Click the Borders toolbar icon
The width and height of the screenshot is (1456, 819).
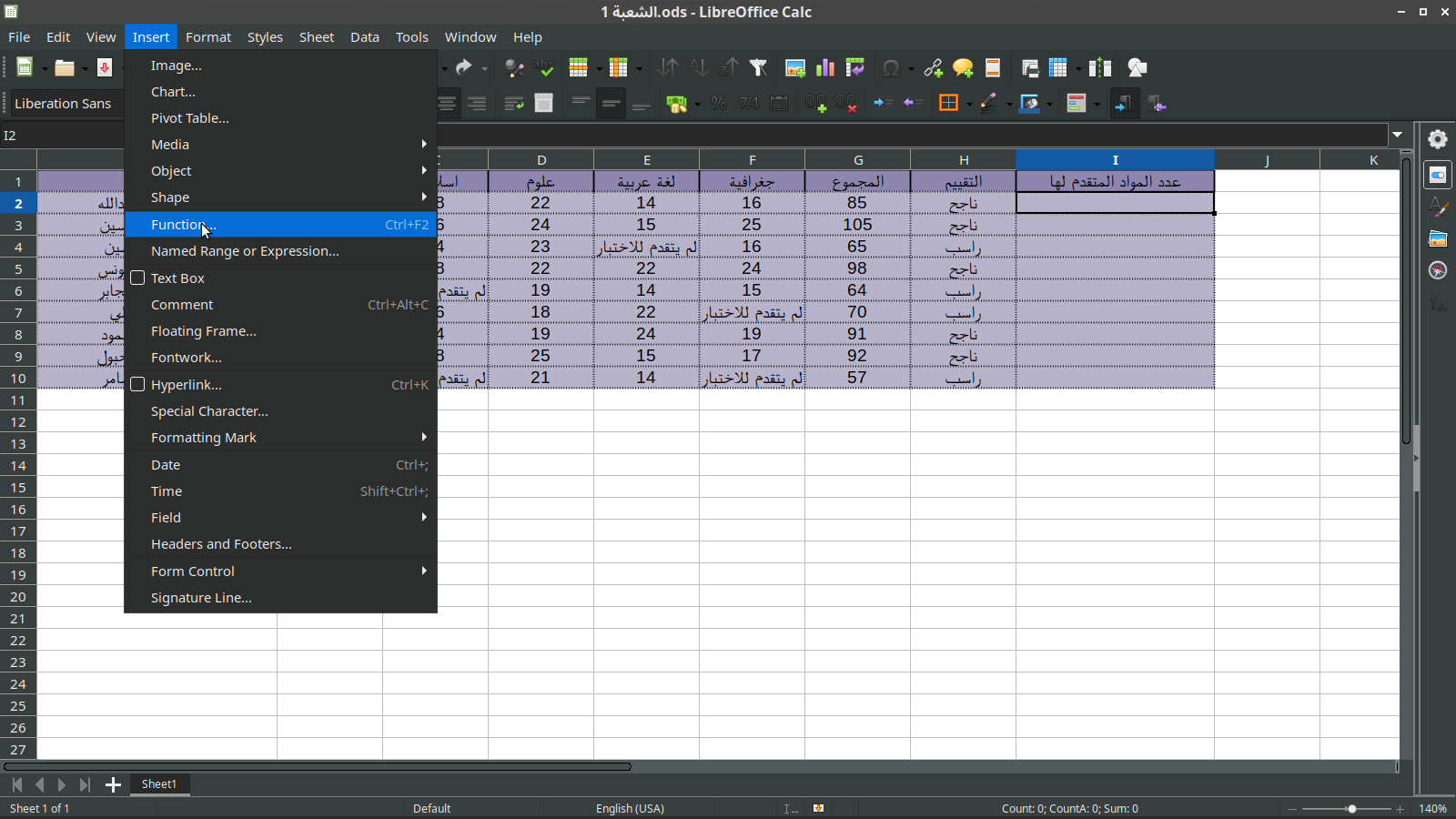[x=948, y=104]
